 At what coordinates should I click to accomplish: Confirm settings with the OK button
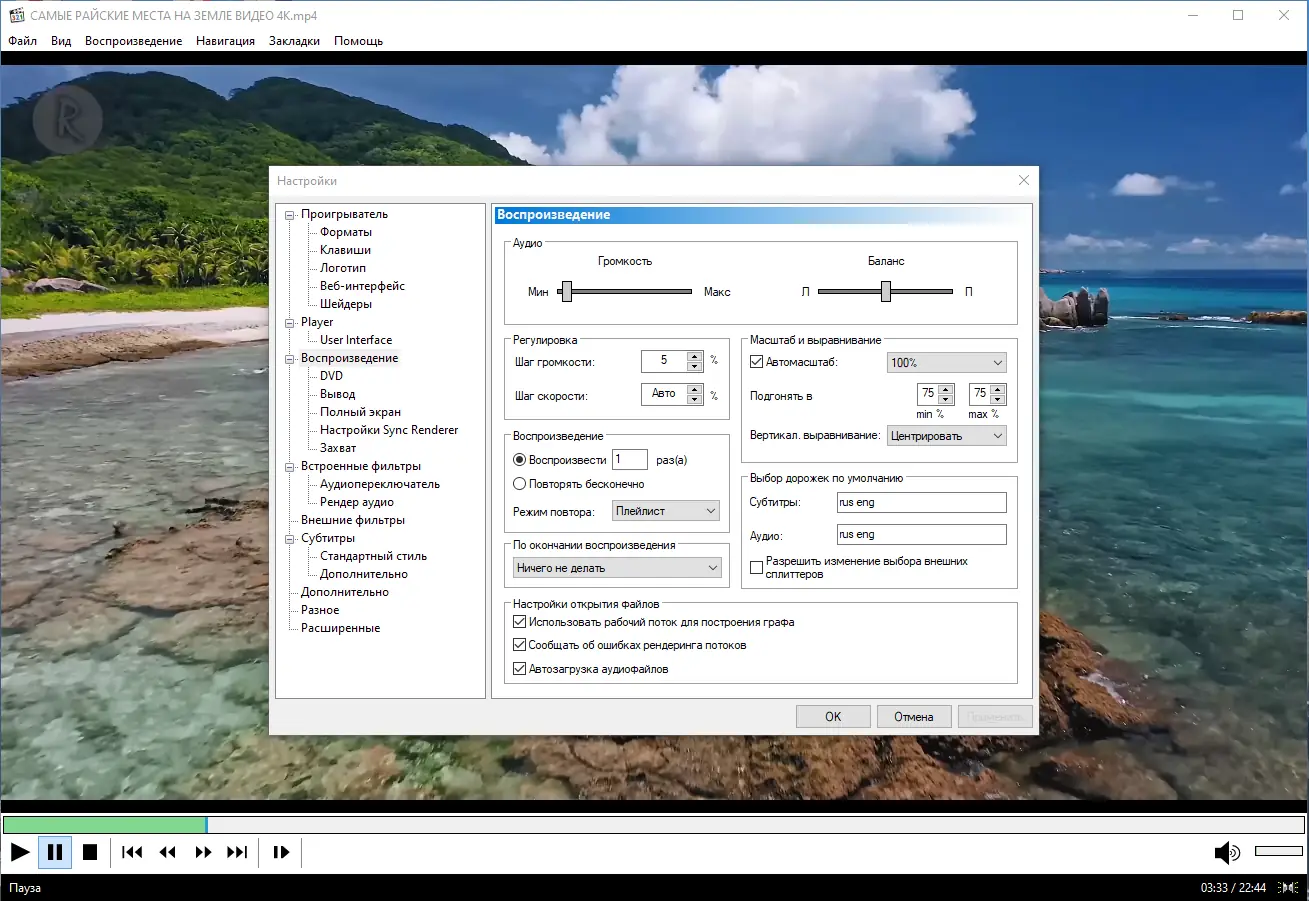[833, 716]
